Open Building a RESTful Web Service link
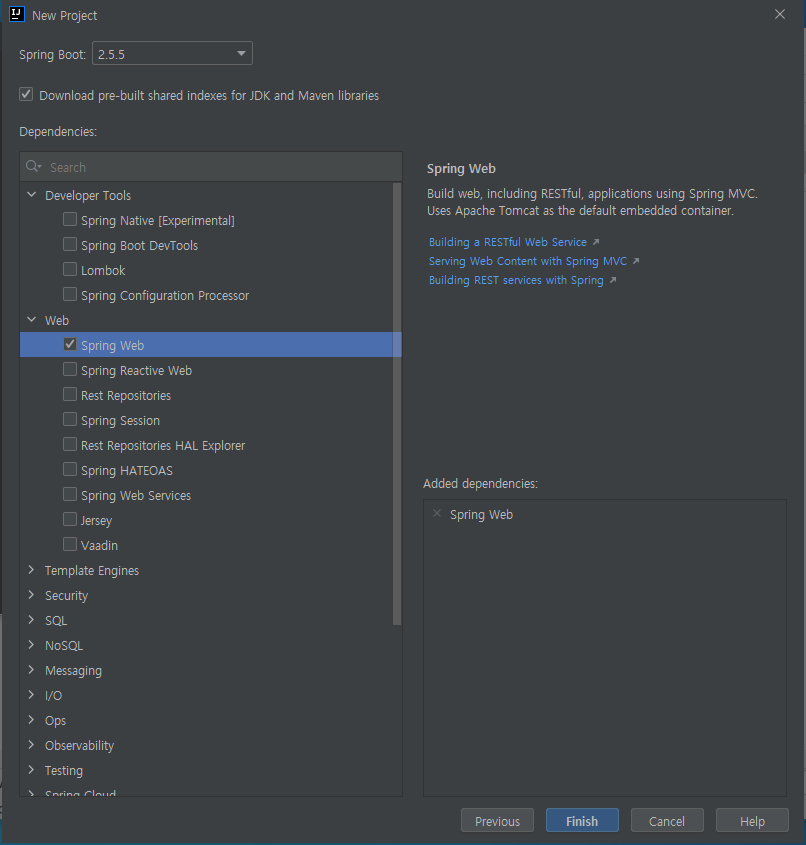 pos(508,242)
